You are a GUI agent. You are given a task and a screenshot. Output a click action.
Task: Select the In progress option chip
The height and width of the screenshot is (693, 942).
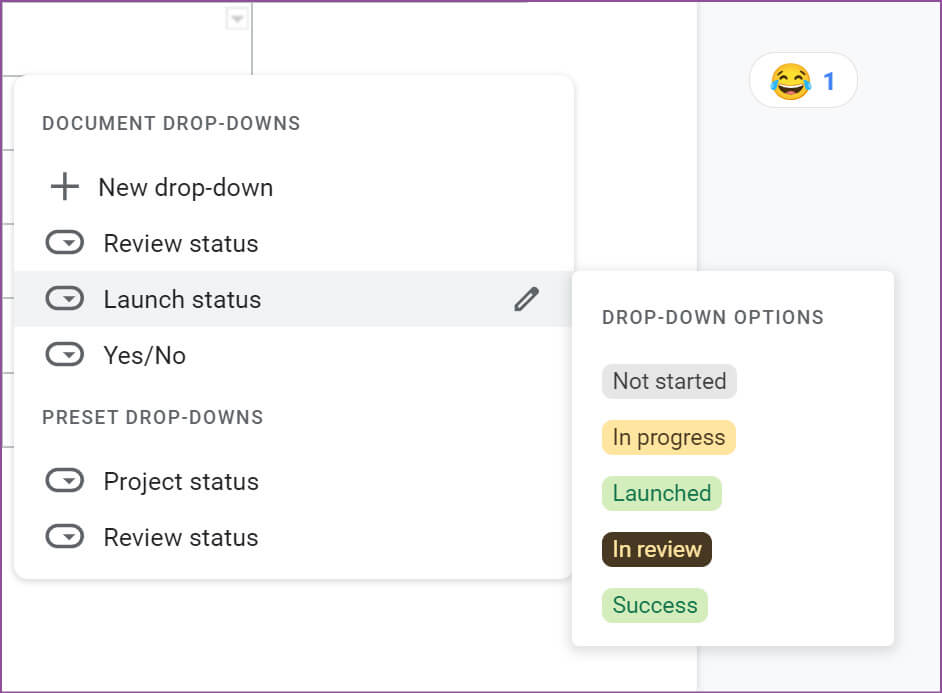coord(669,437)
